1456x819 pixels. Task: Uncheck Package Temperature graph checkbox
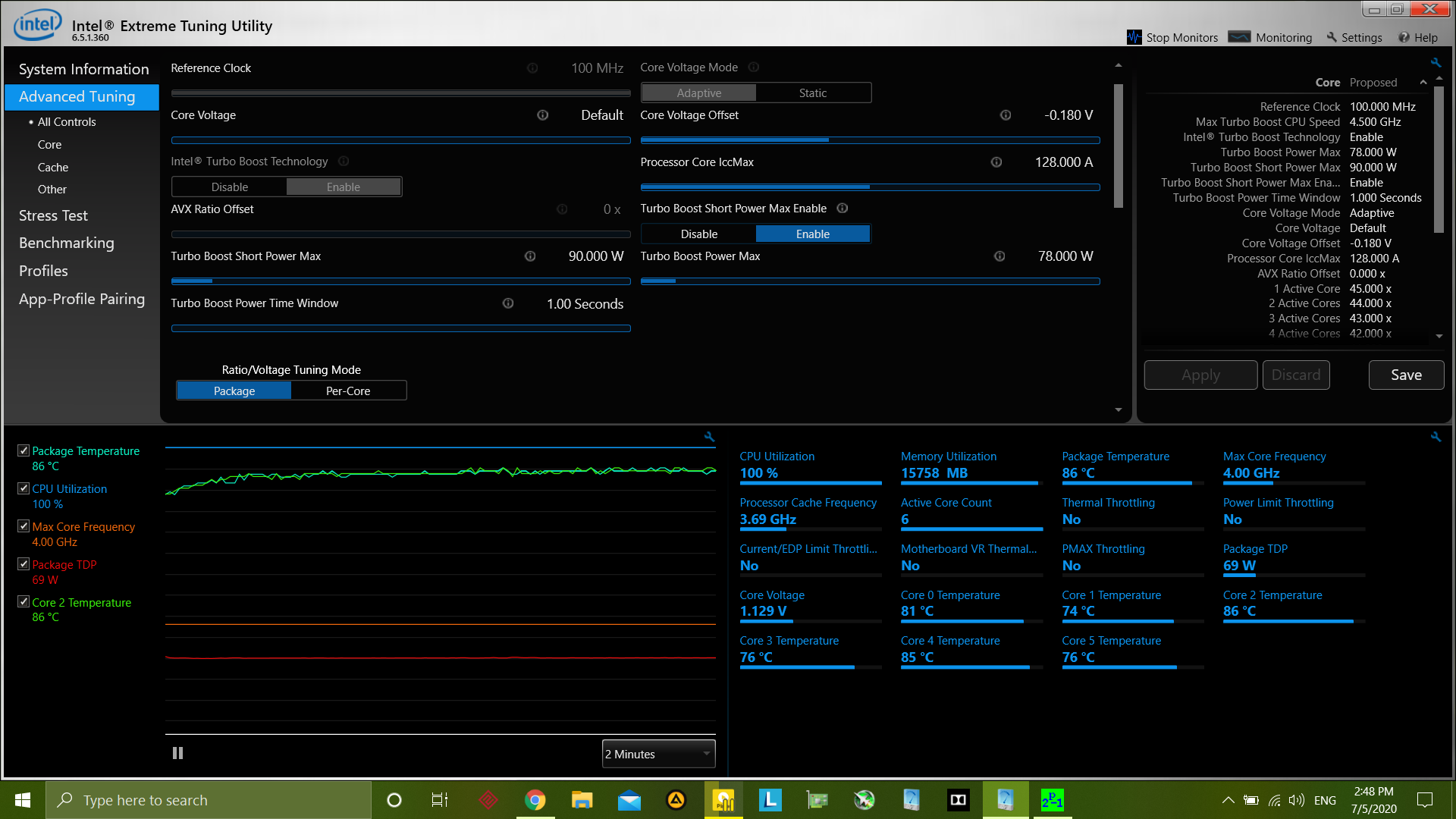[24, 450]
